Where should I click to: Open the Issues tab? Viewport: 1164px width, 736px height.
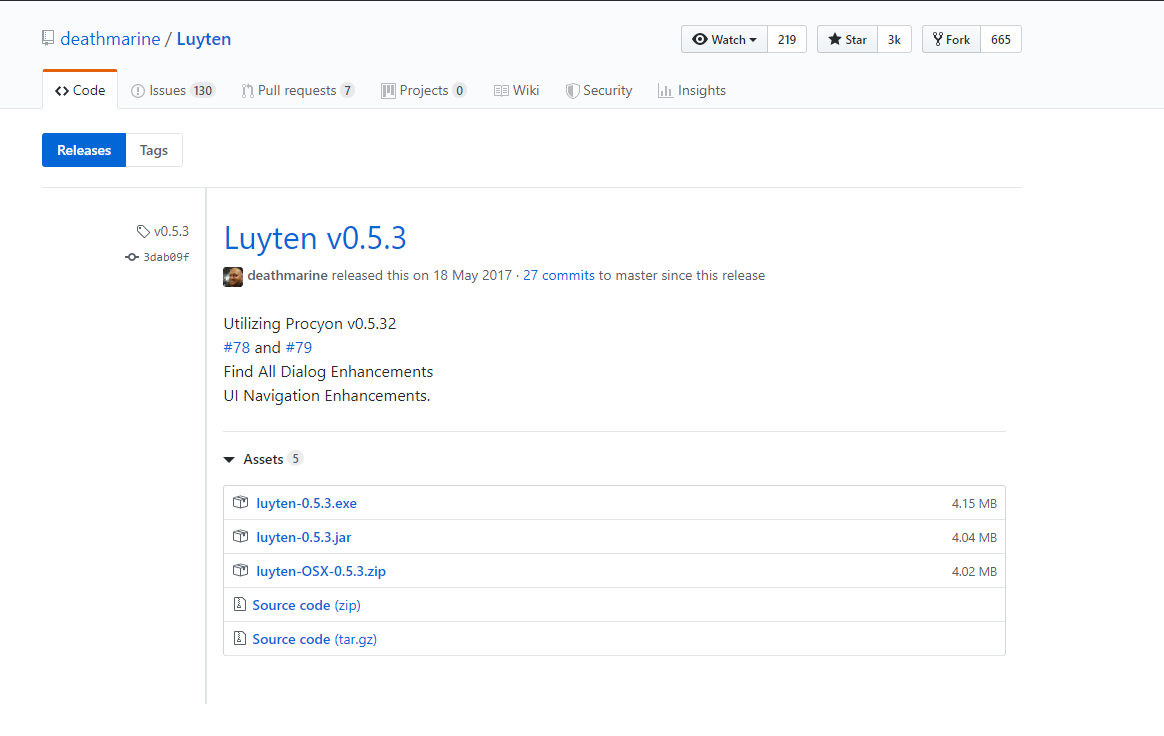tap(173, 91)
